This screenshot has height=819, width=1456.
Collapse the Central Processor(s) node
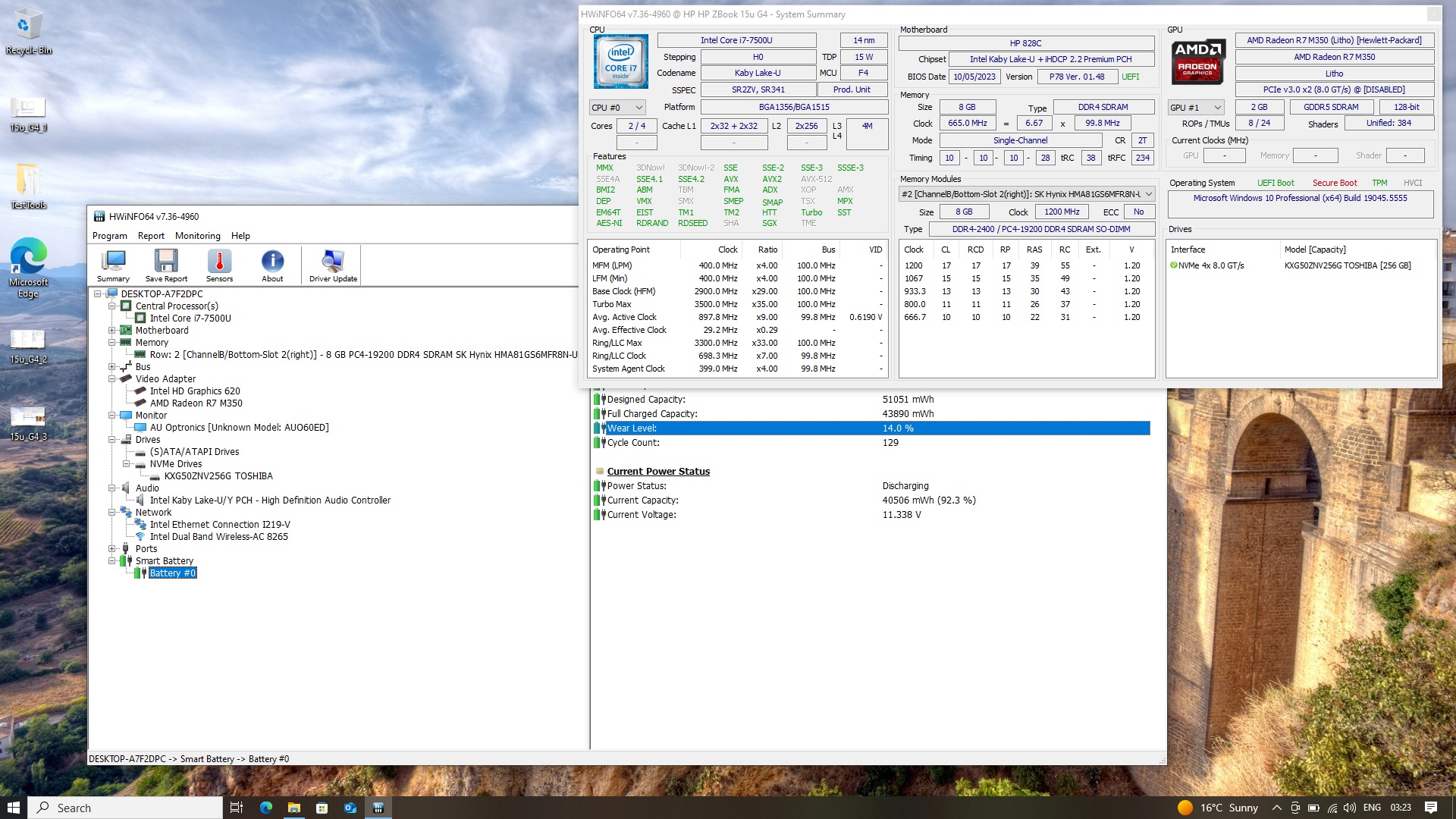tap(112, 306)
